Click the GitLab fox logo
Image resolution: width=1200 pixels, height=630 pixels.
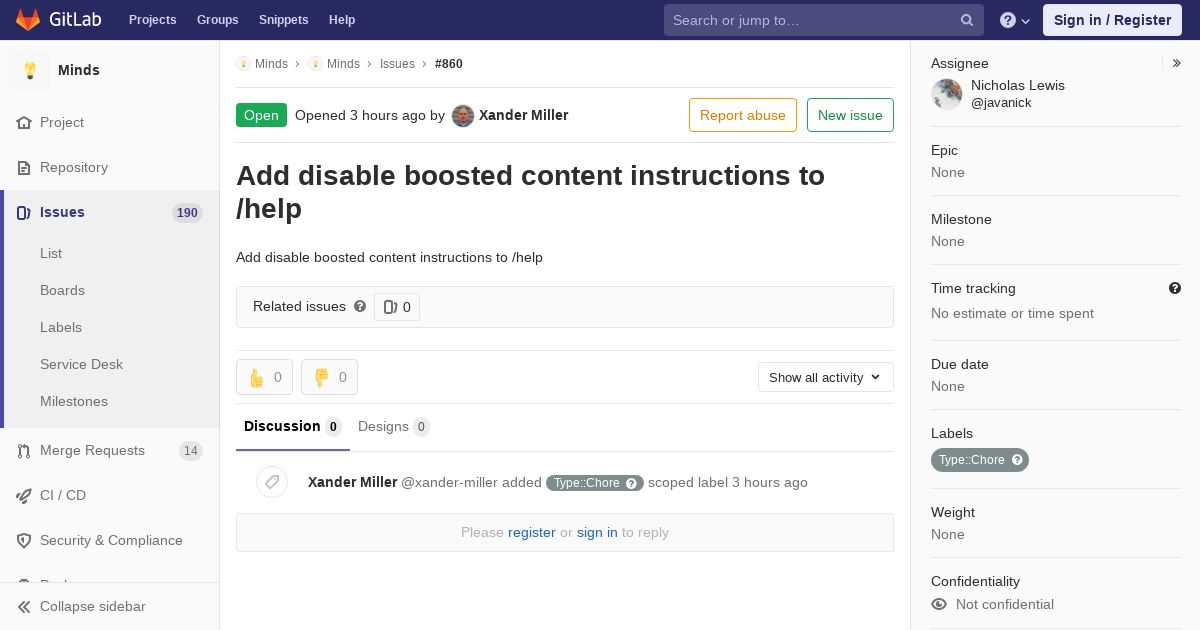(x=28, y=19)
